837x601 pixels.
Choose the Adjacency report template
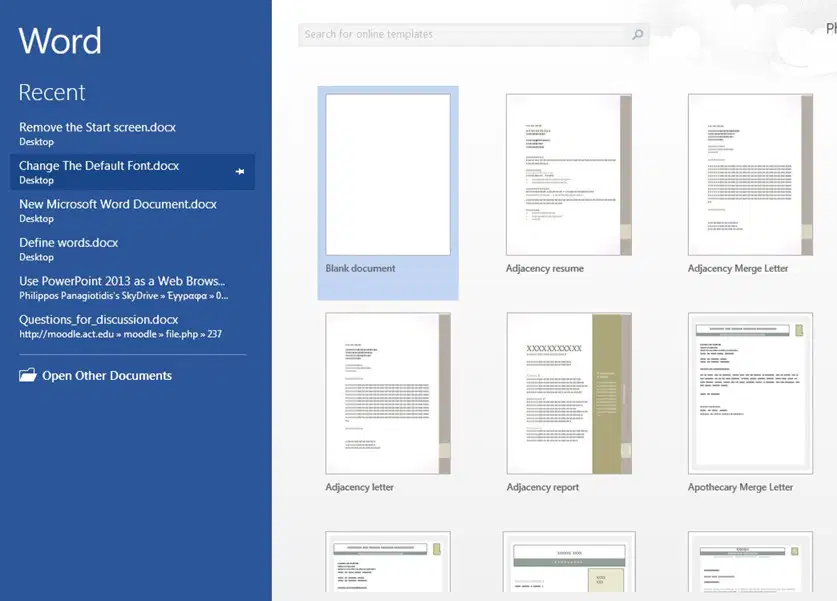coord(569,394)
